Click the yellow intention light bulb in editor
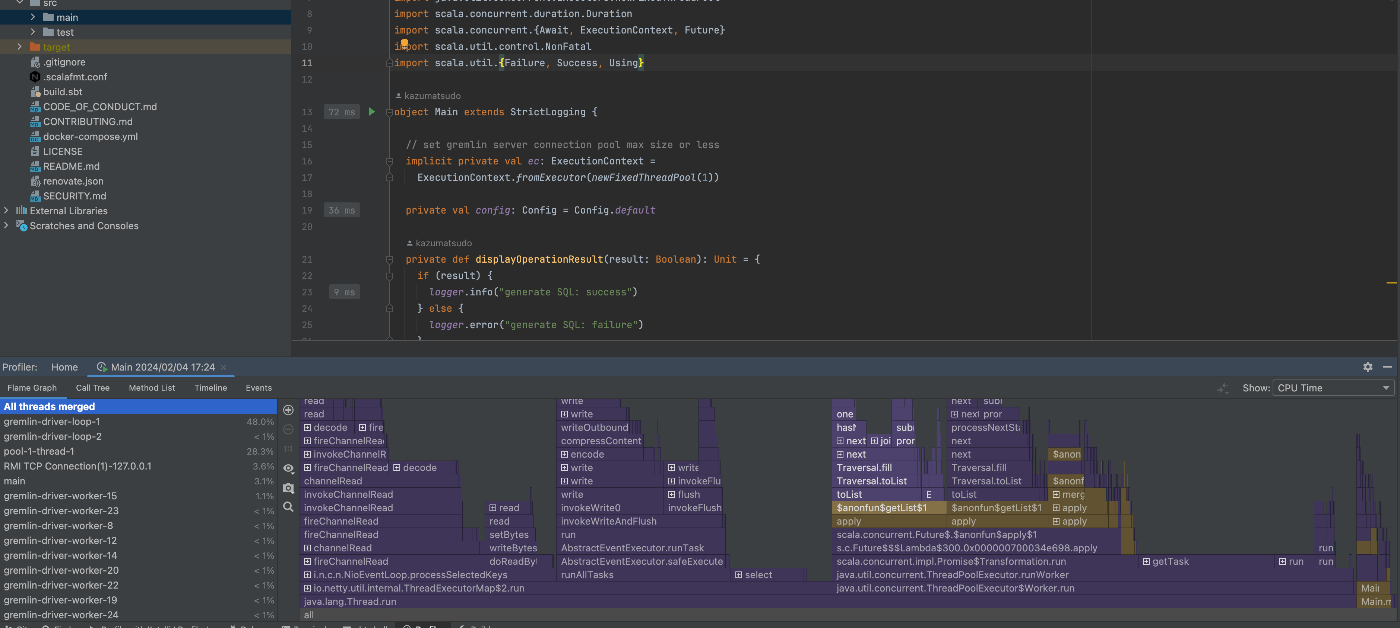1400x628 pixels. click(x=405, y=45)
